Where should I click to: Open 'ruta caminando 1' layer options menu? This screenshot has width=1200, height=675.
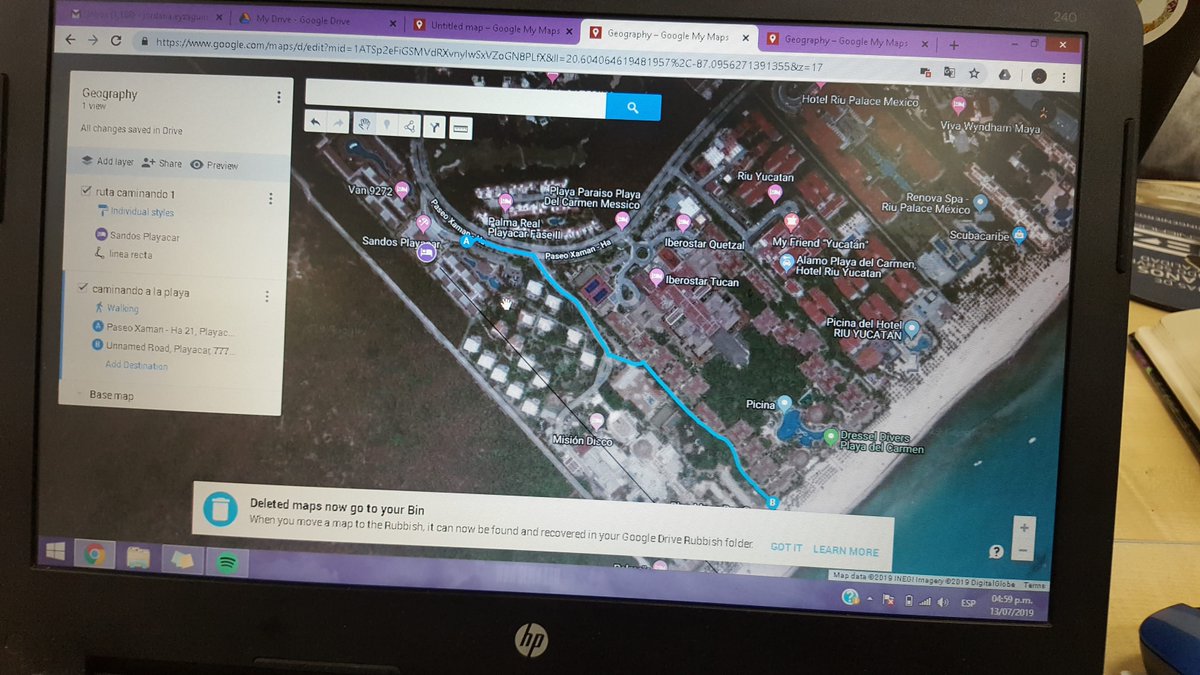tap(270, 199)
